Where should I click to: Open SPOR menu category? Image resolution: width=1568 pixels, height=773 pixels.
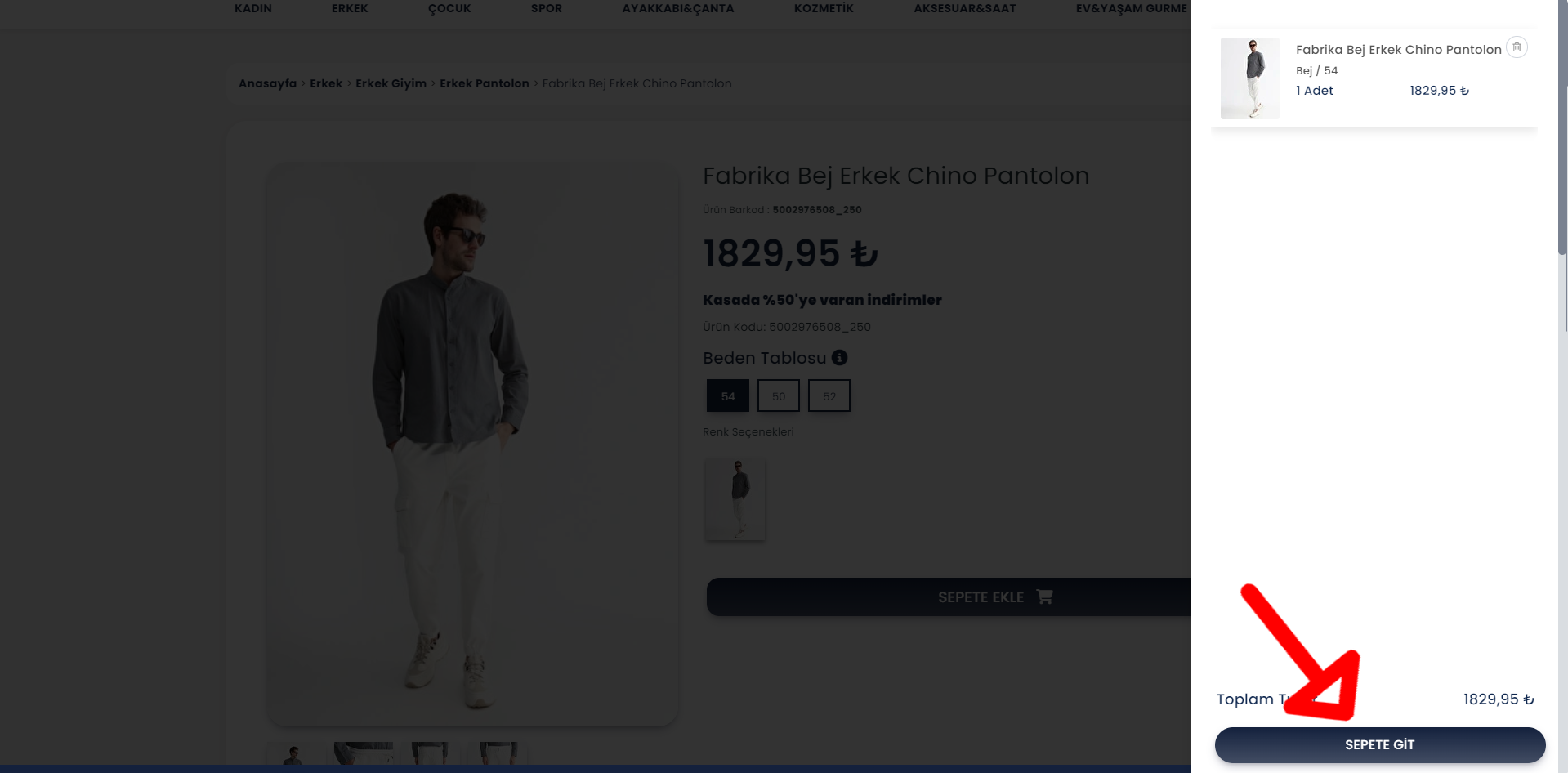click(x=547, y=8)
